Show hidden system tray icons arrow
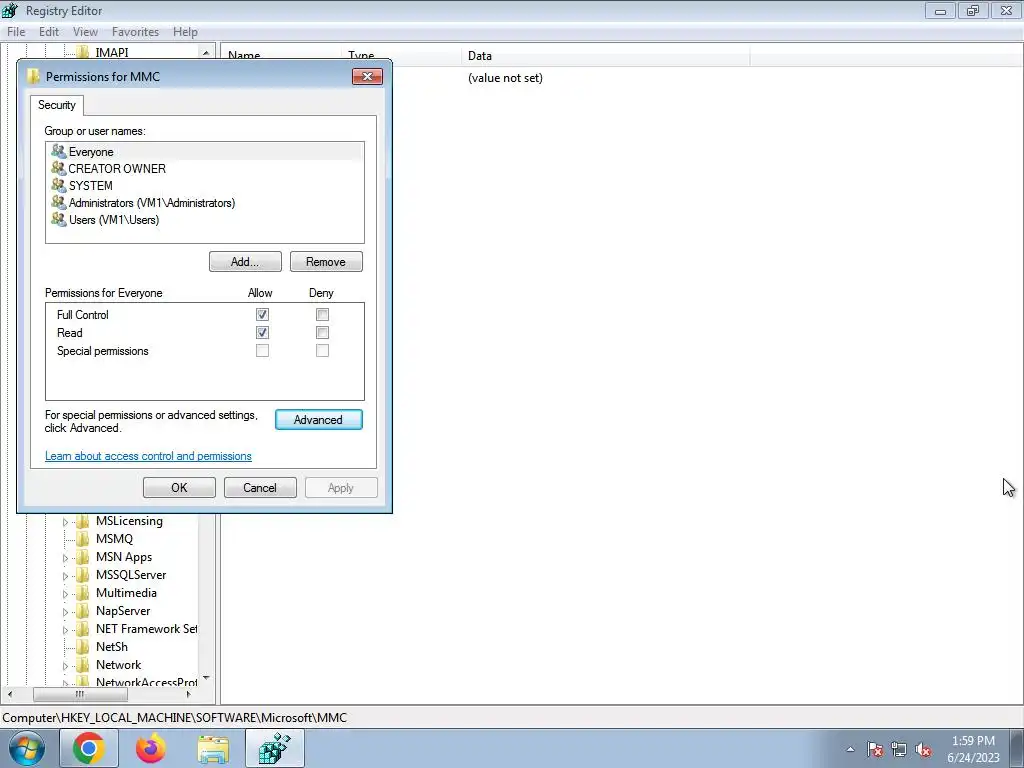 pyautogui.click(x=850, y=749)
